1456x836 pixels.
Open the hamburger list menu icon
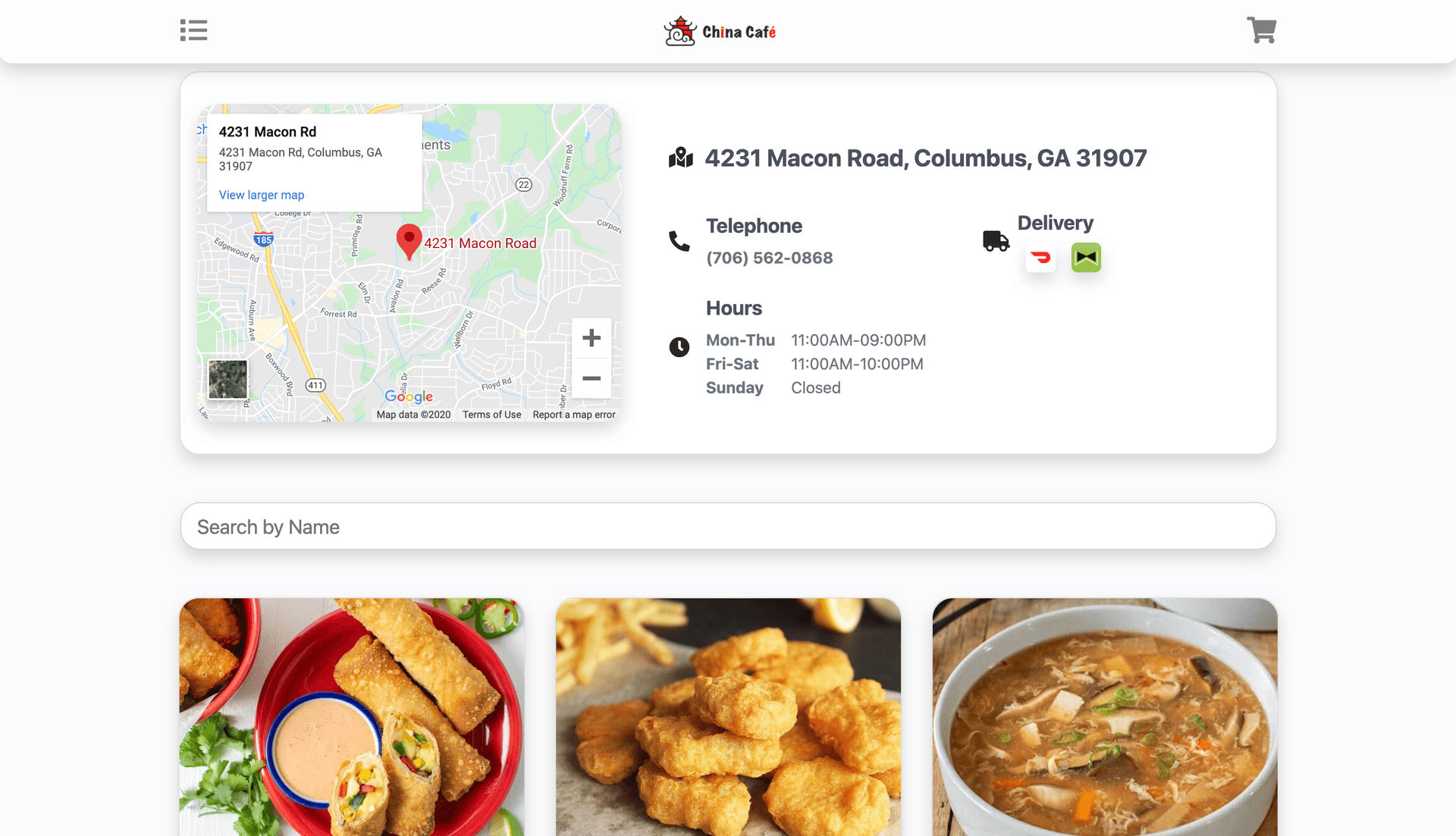pyautogui.click(x=193, y=30)
